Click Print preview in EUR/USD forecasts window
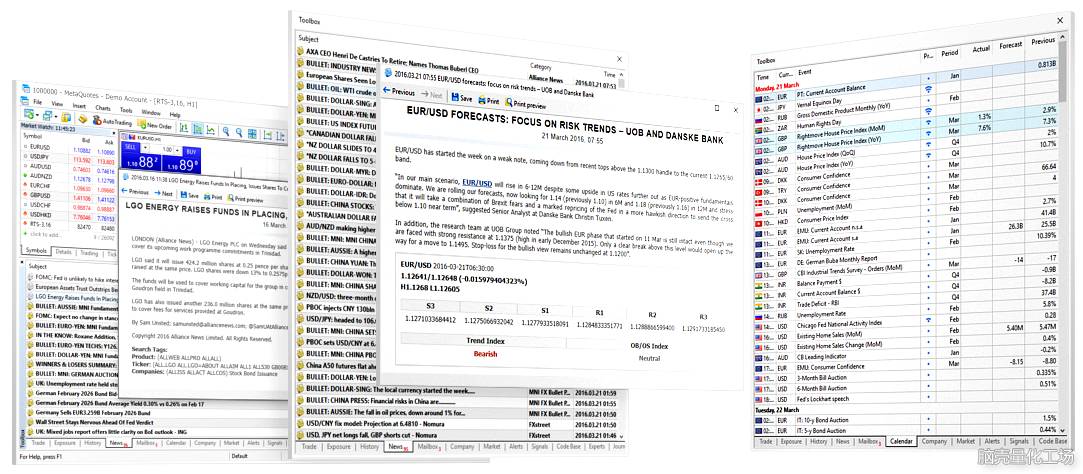The image size is (1083, 474). (525, 105)
